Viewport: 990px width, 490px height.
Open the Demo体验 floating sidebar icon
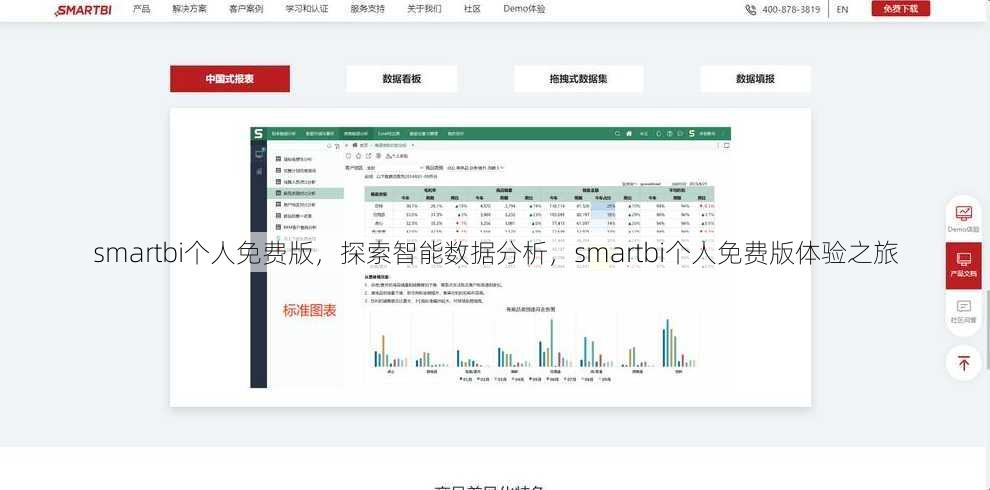pos(963,218)
